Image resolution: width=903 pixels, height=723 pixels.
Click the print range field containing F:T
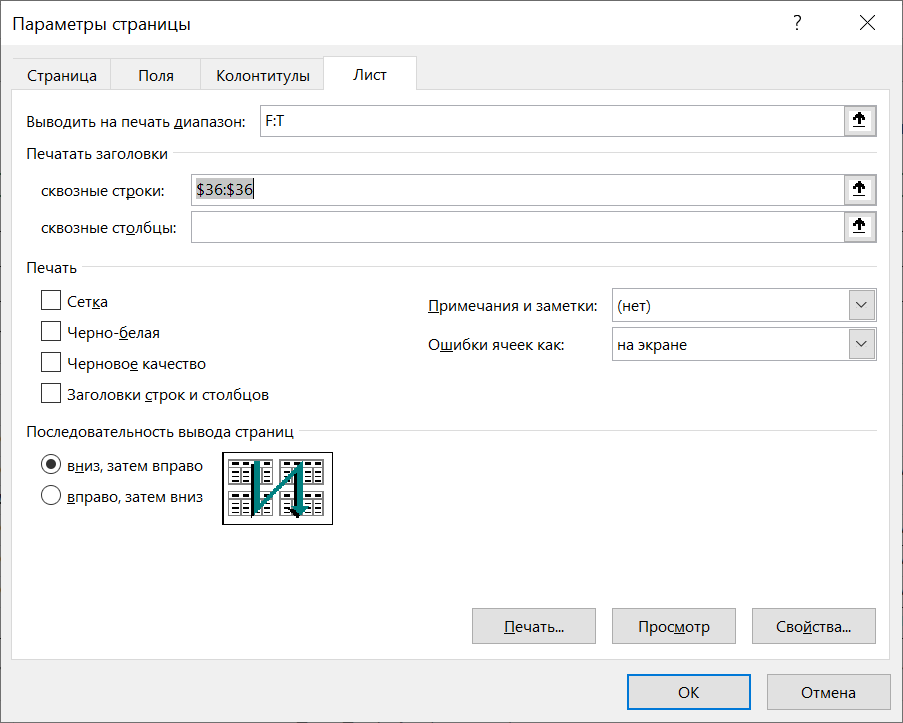552,121
